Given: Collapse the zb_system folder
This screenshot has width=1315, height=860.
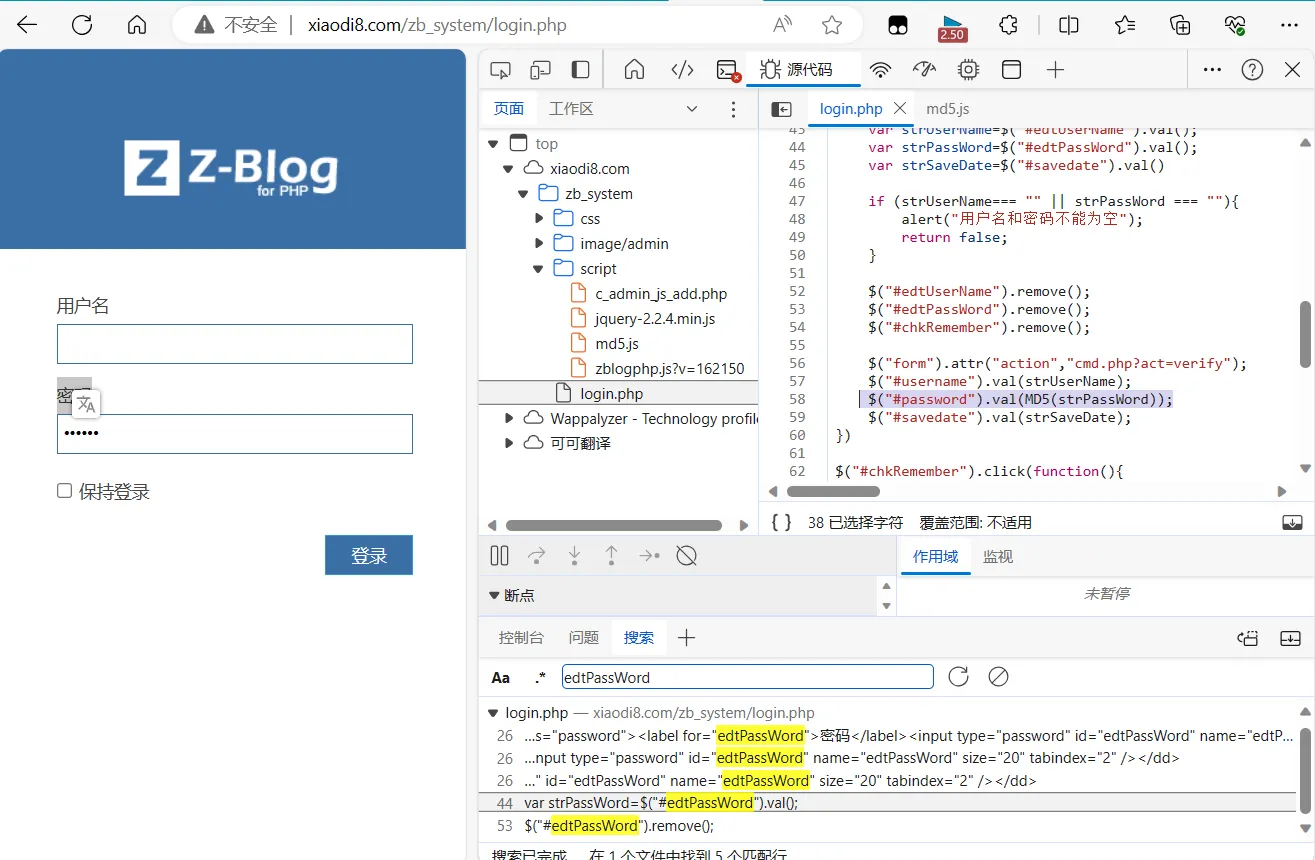Looking at the screenshot, I should click(523, 194).
